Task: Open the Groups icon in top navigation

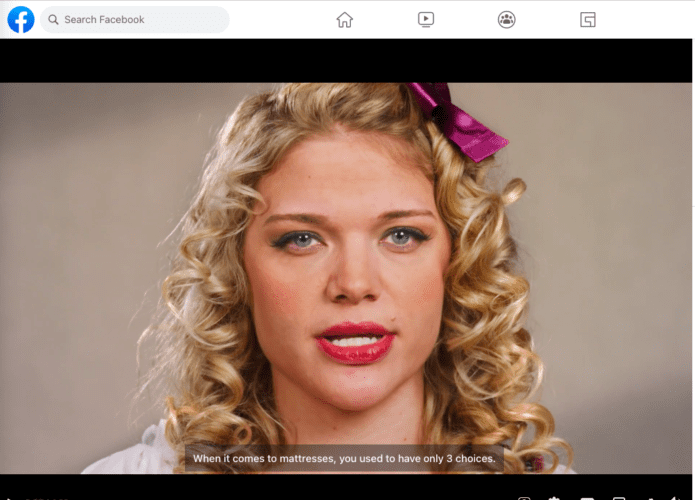Action: 507,20
